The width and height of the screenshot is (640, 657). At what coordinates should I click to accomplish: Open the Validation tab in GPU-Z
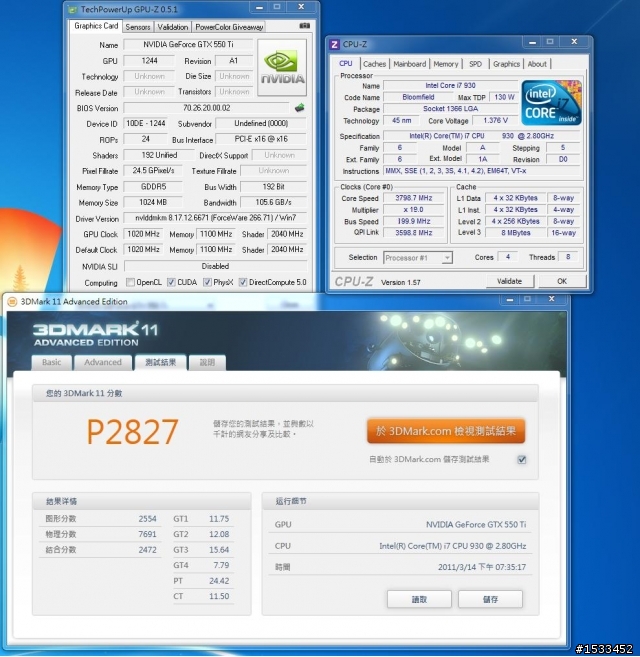tap(173, 27)
